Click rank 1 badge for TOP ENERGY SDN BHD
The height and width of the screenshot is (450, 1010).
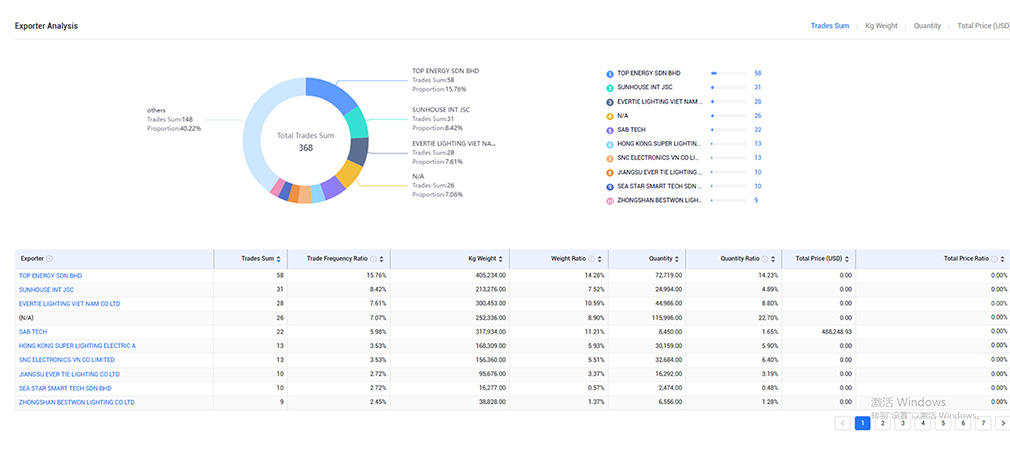click(610, 73)
